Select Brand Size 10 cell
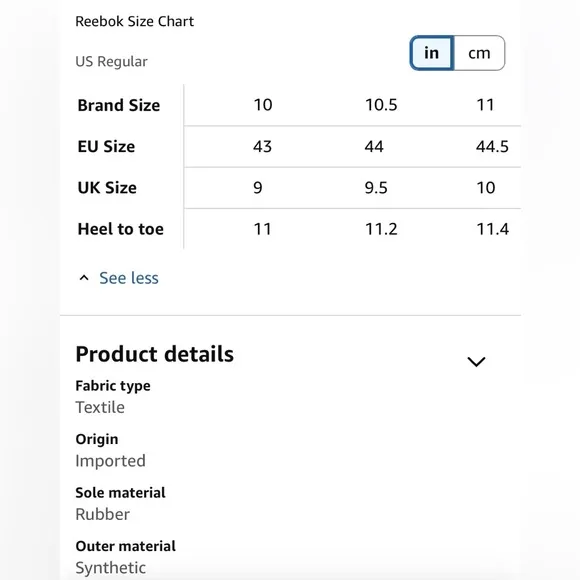Viewport: 580px width, 580px height. [263, 105]
